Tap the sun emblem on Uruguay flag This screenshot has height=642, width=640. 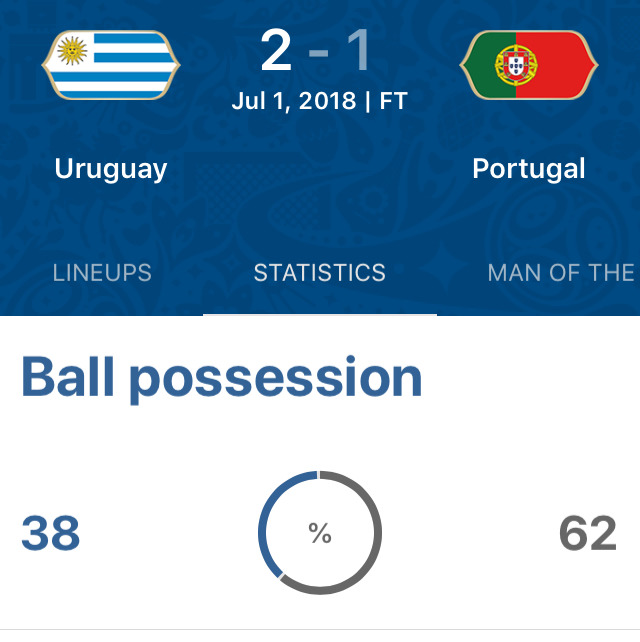(x=72, y=50)
